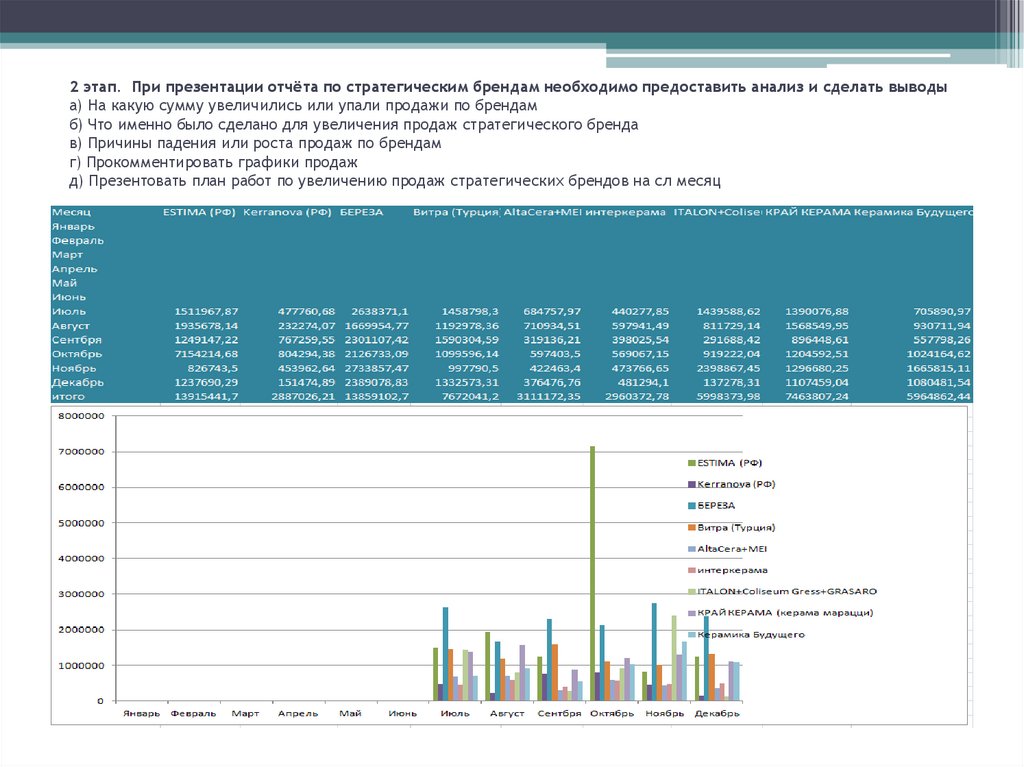Select the итого row label
The width and height of the screenshot is (1024, 767).
click(69, 396)
